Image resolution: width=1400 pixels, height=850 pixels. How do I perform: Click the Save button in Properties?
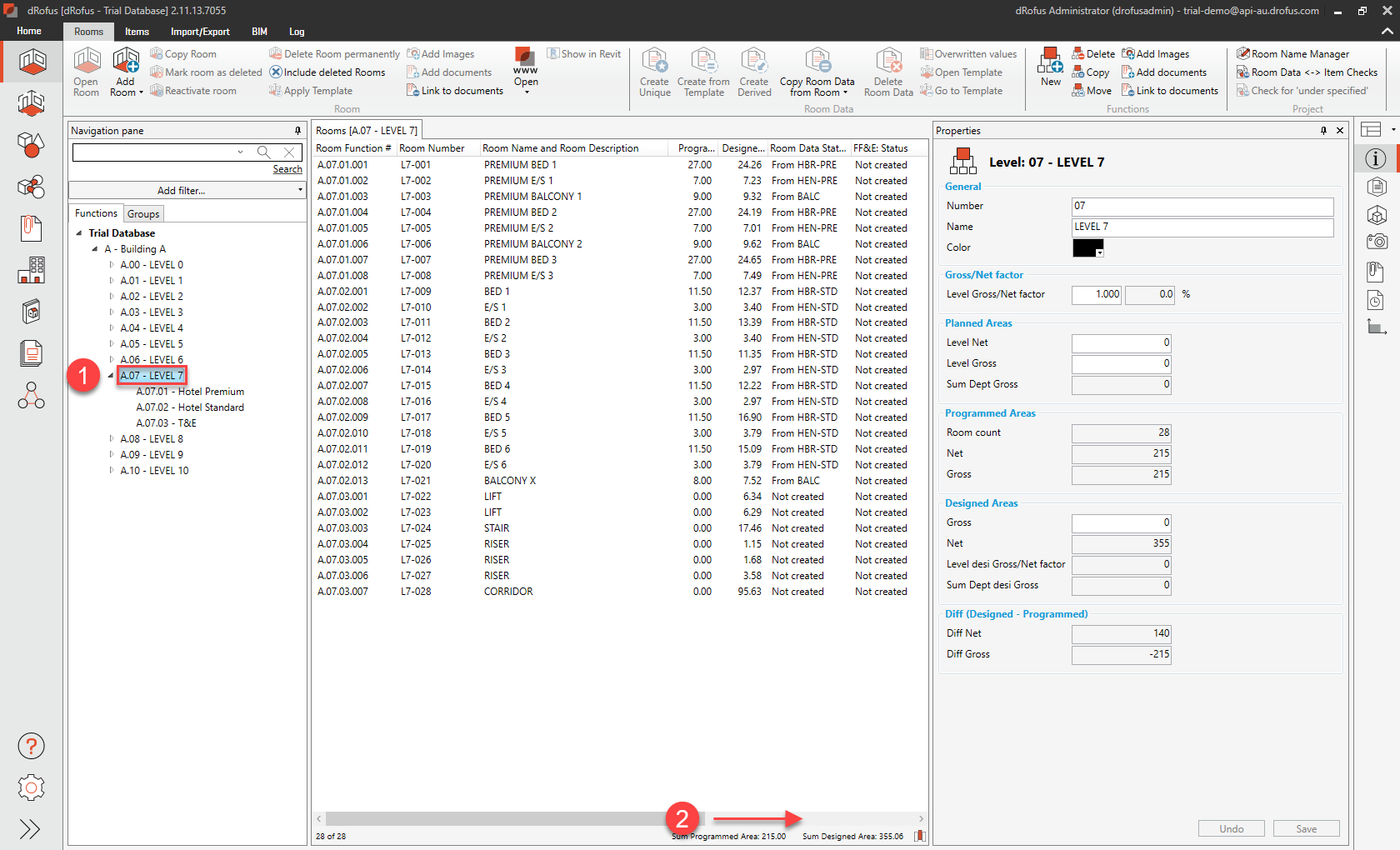click(x=1306, y=828)
